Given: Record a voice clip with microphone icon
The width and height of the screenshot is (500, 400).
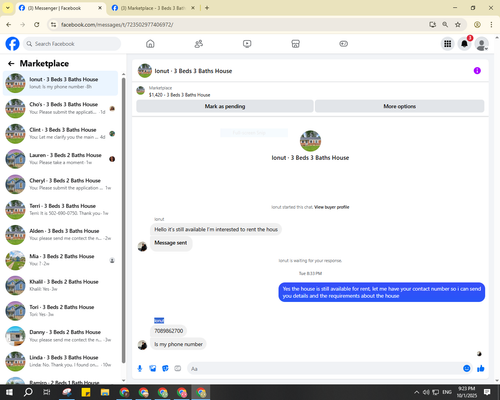Looking at the screenshot, I should coord(140,368).
